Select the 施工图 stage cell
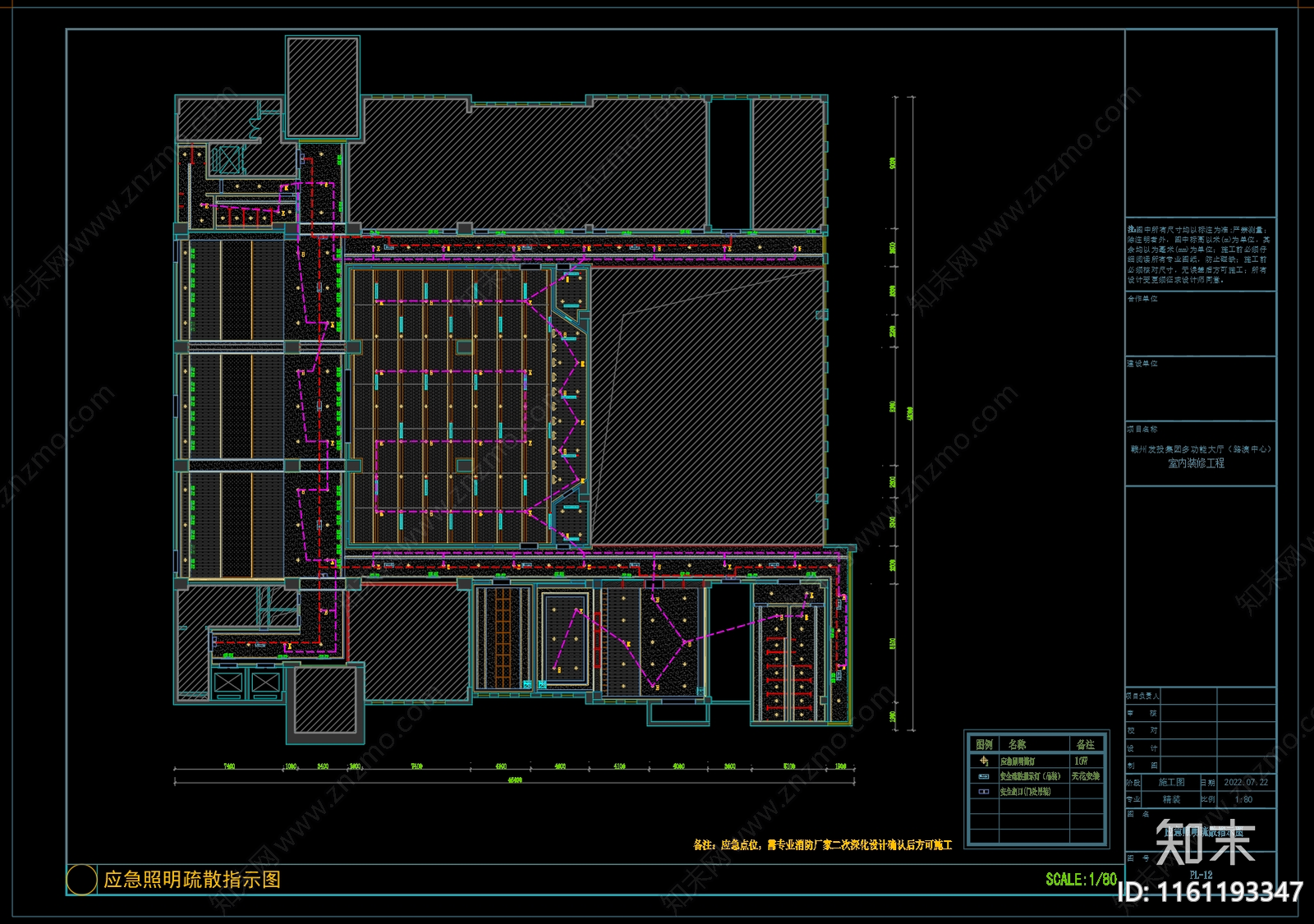 1171,783
